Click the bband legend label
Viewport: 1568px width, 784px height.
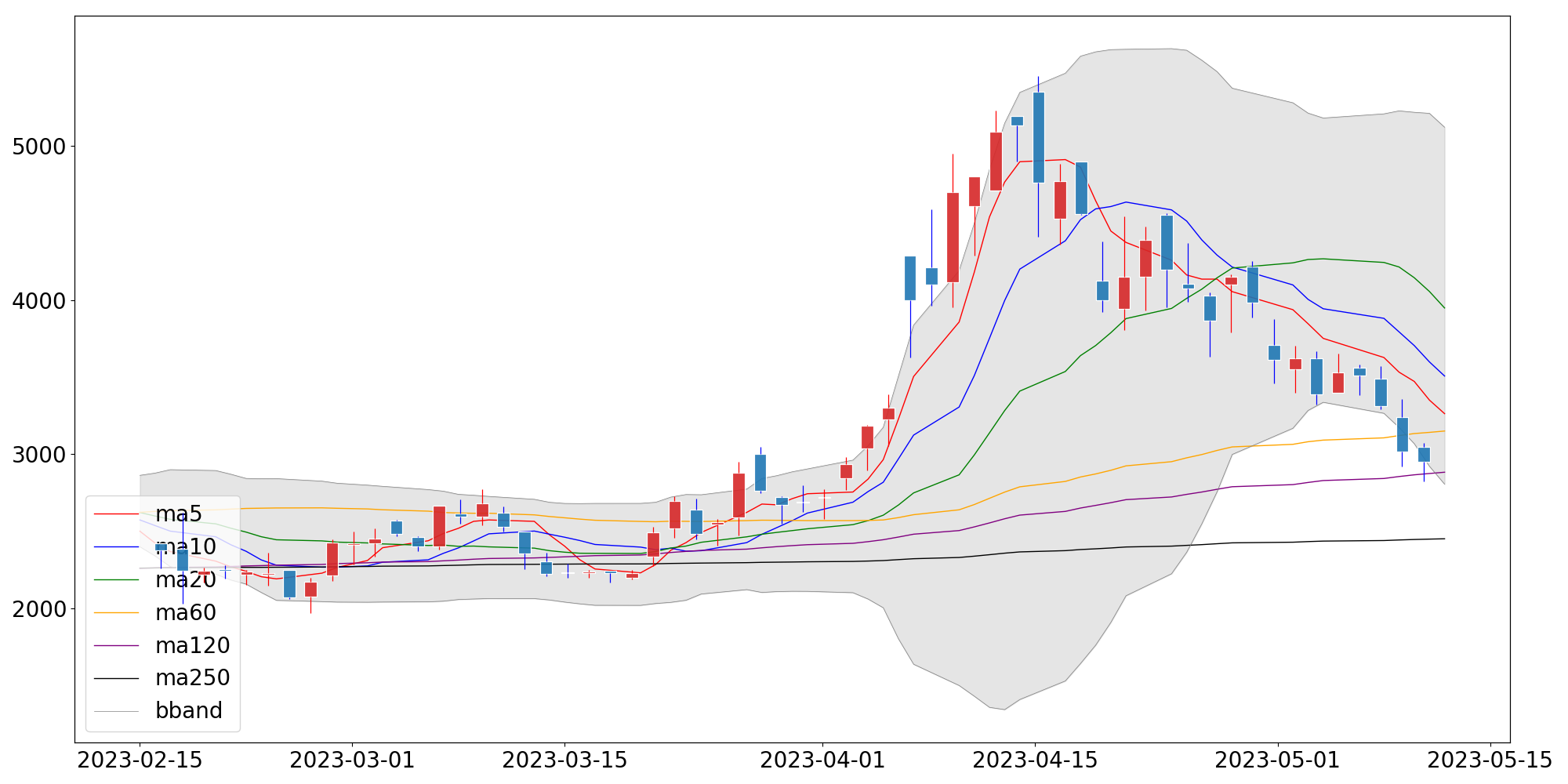pyautogui.click(x=189, y=710)
